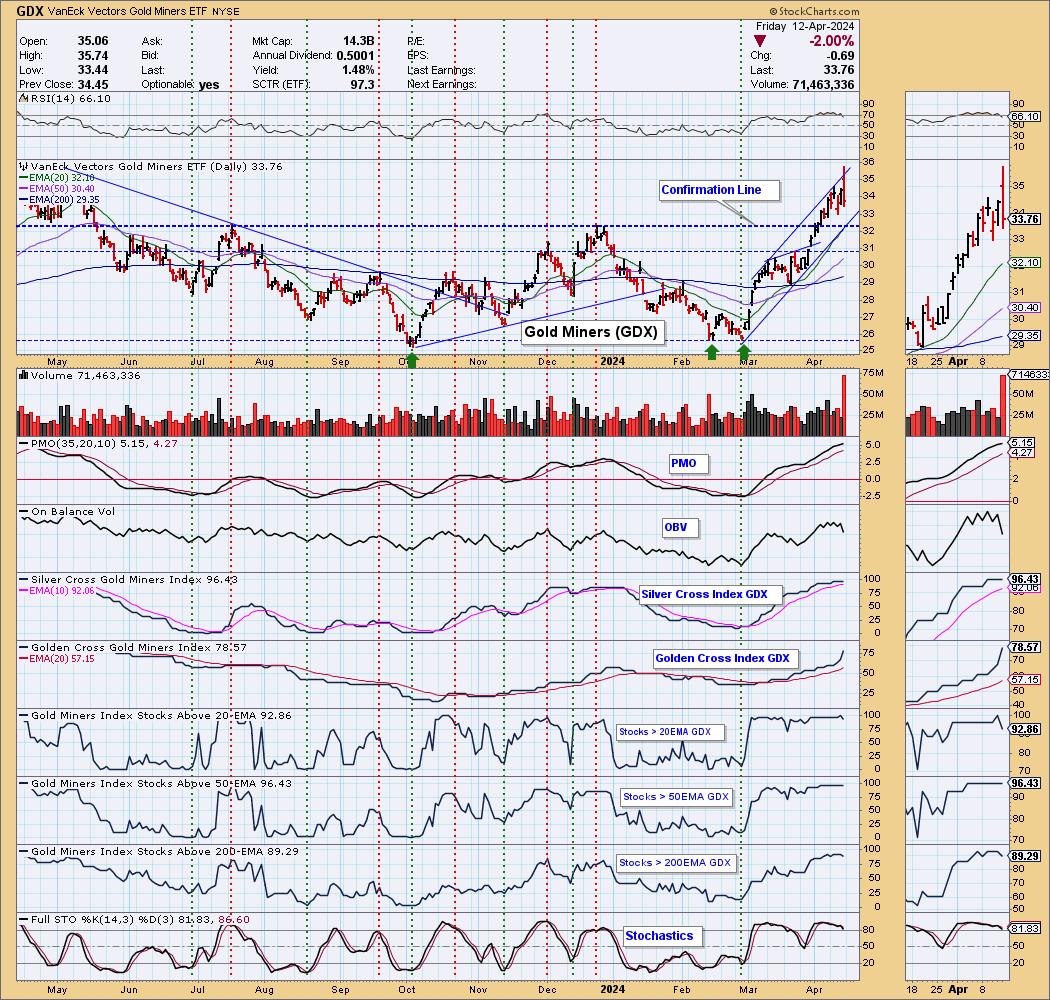Image resolution: width=1050 pixels, height=1000 pixels.
Task: Select the 'Golden Cross Gold Miners Index 78.57' label
Action: 132,648
